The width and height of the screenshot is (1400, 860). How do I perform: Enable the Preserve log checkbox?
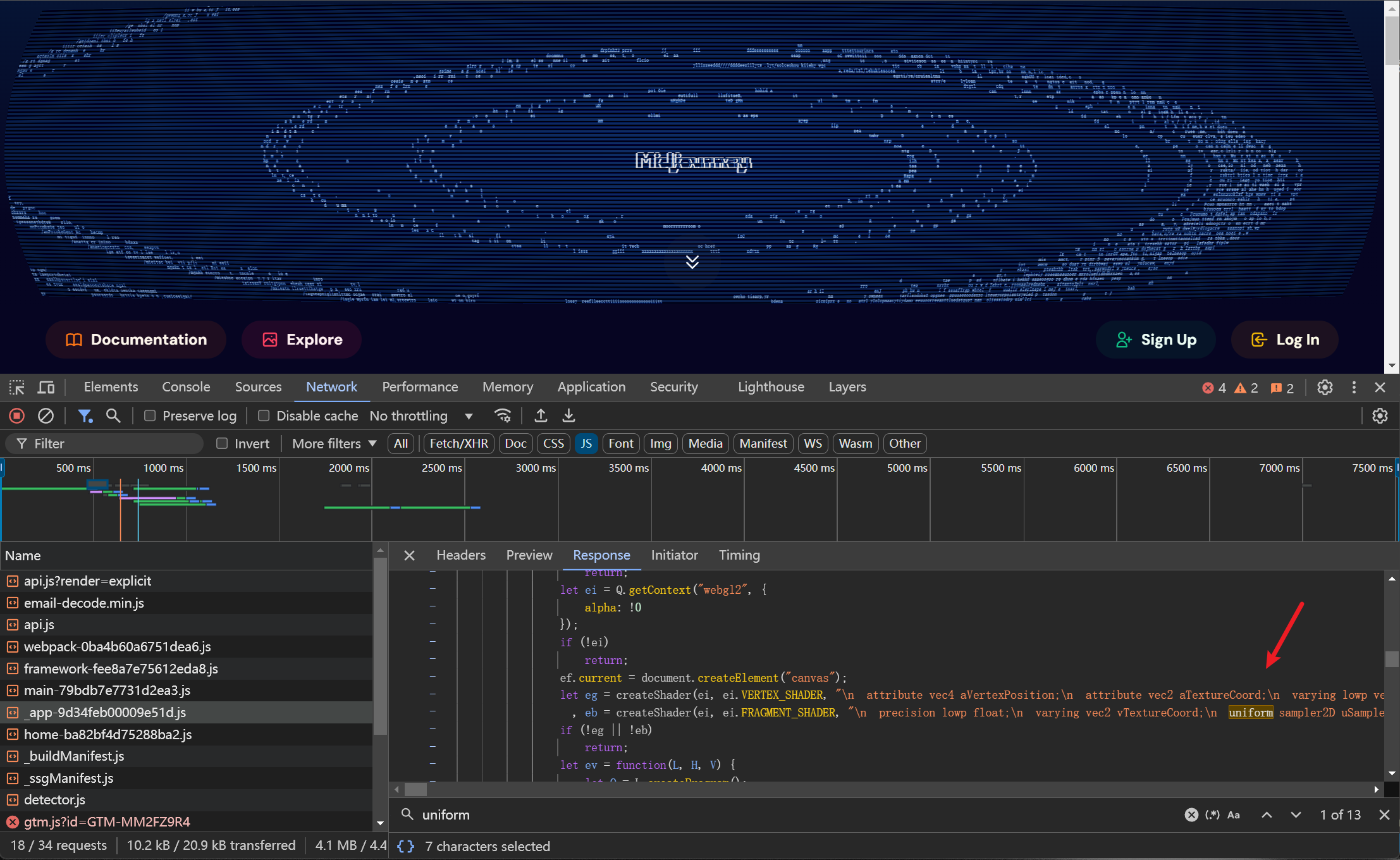(150, 415)
